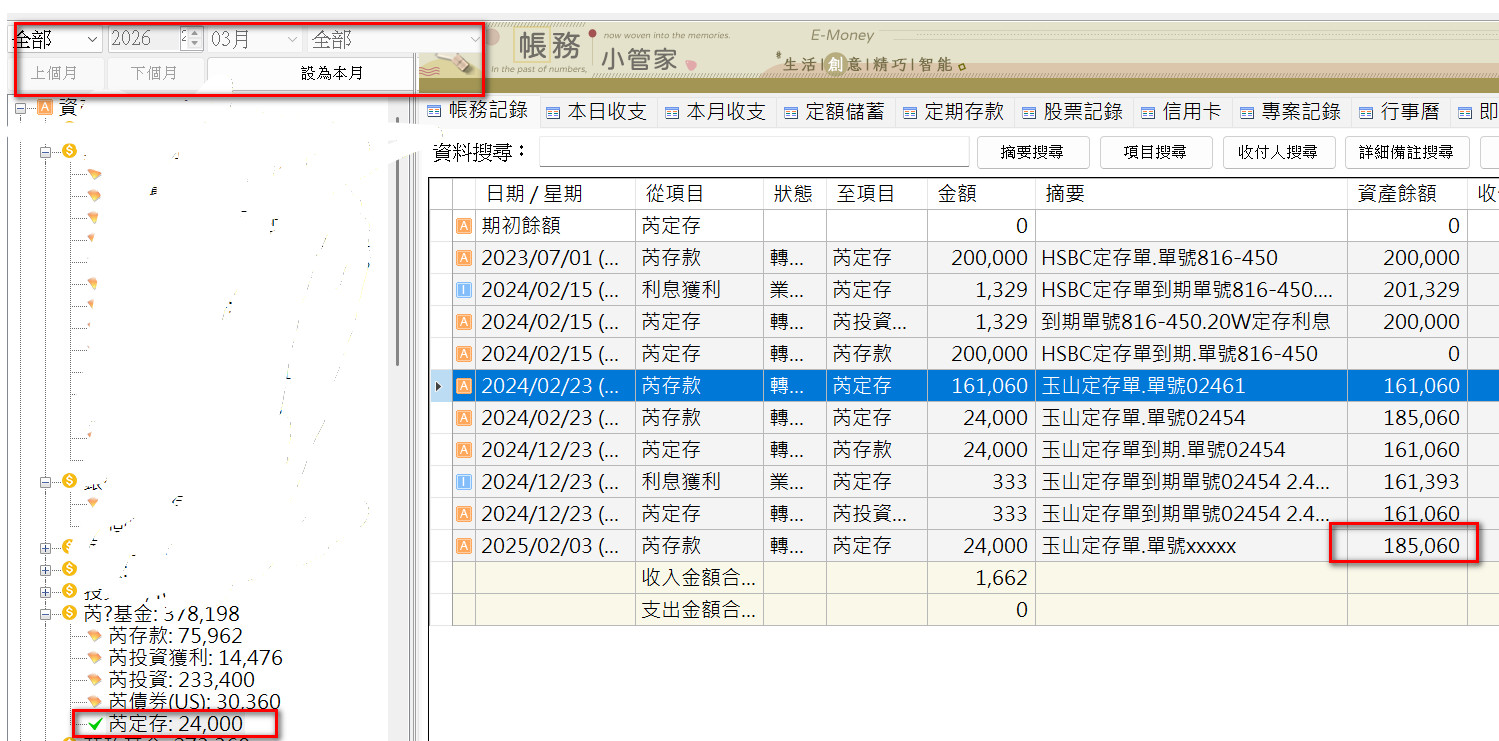This screenshot has height=741, width=1499.
Task: Select the checked 芮定存 account item
Action: click(175, 724)
